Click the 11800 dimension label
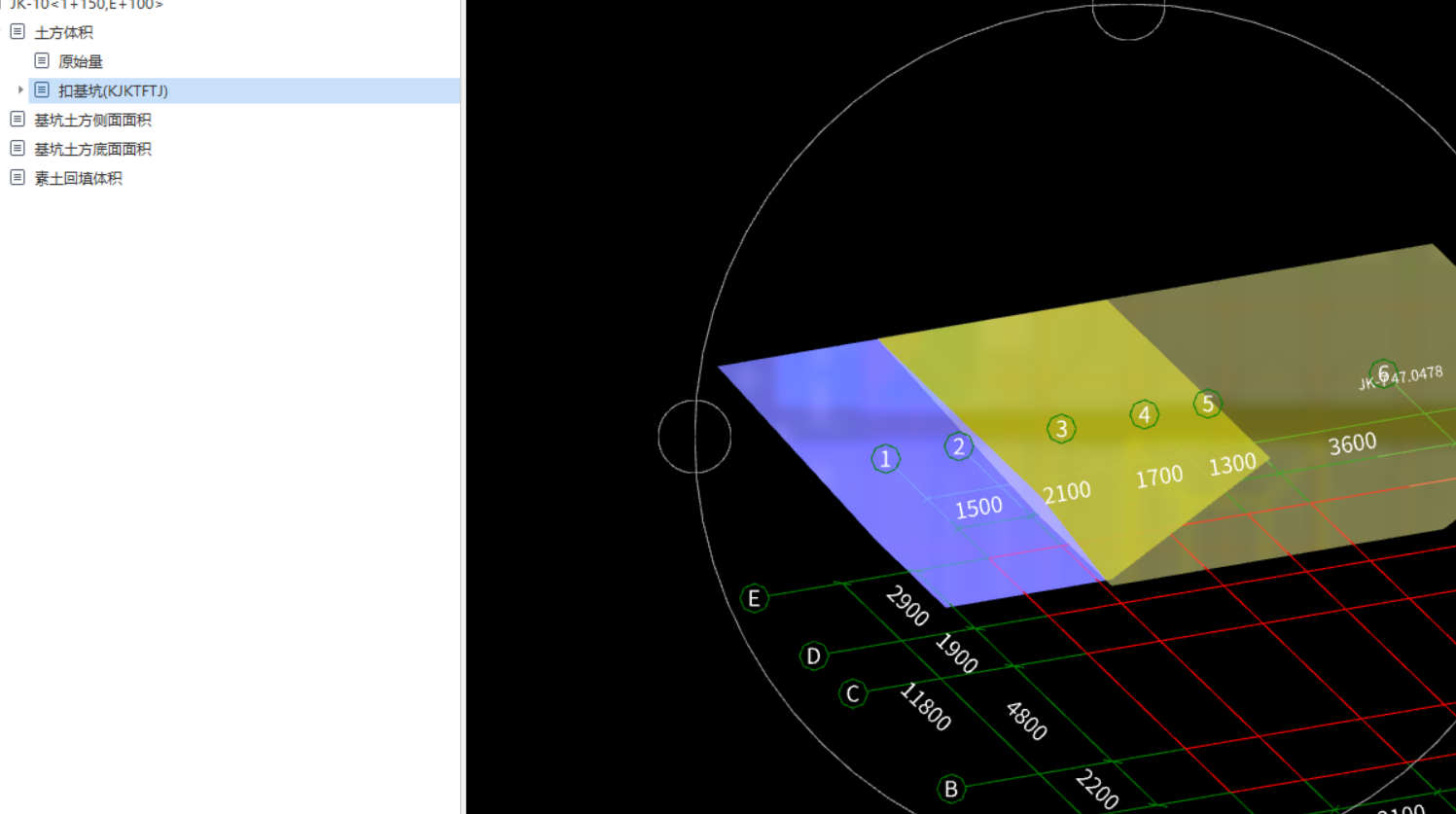This screenshot has width=1456, height=814. [x=925, y=707]
